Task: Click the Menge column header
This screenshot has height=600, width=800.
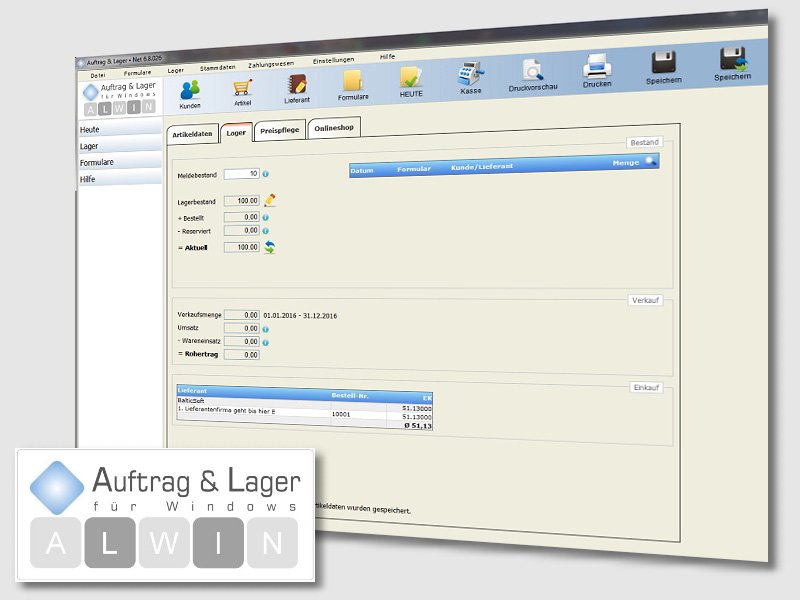Action: (x=626, y=163)
